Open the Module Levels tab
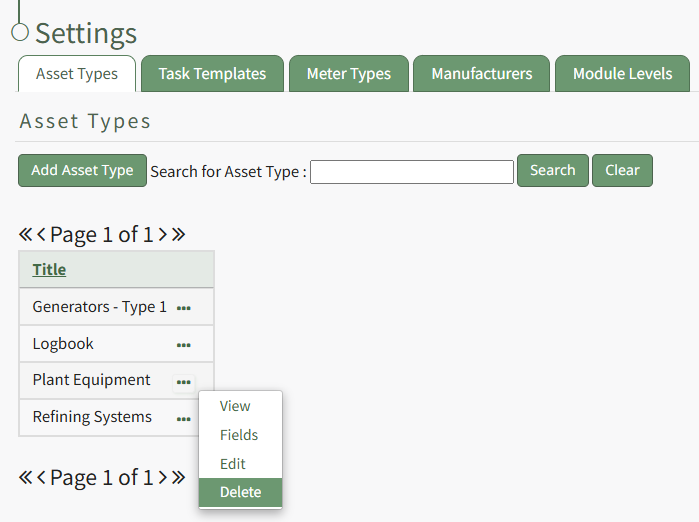 click(x=622, y=74)
